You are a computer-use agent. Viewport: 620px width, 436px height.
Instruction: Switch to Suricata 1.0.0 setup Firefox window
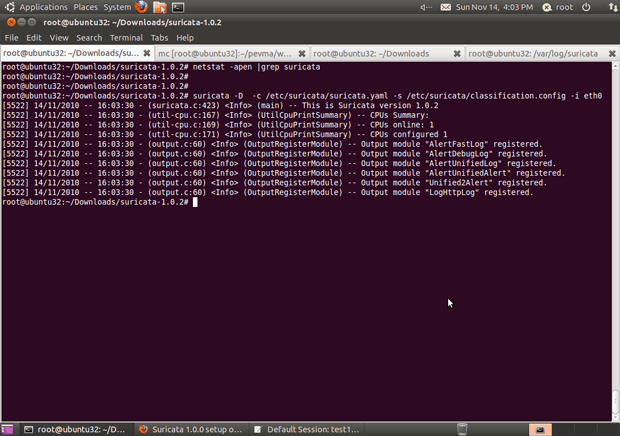[x=191, y=429]
